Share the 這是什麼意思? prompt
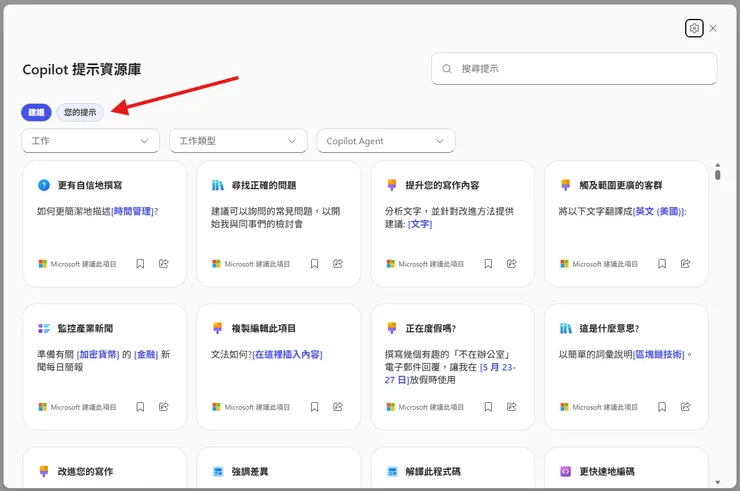Viewport: 740px width, 491px height. pos(685,406)
